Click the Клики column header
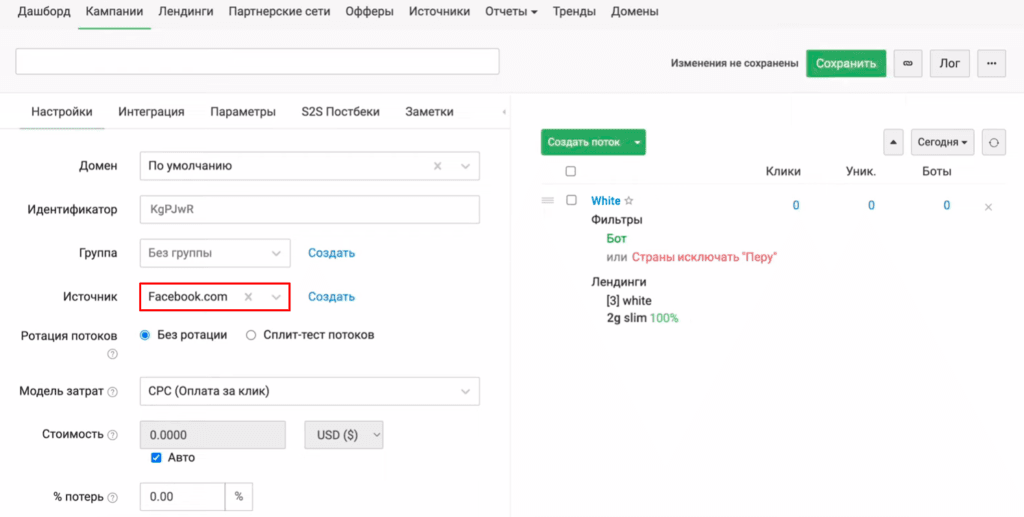This screenshot has width=1024, height=517. pyautogui.click(x=783, y=172)
